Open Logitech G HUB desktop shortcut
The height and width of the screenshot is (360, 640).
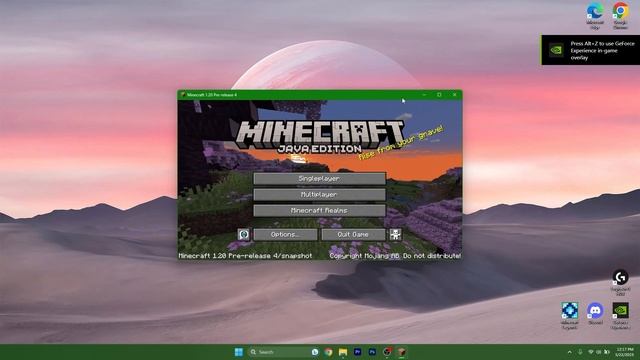click(x=620, y=282)
